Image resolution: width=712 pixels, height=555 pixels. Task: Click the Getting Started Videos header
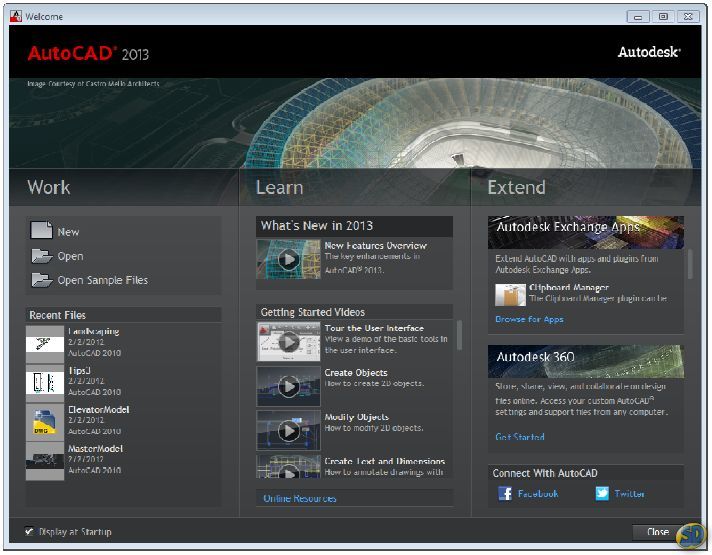click(355, 312)
